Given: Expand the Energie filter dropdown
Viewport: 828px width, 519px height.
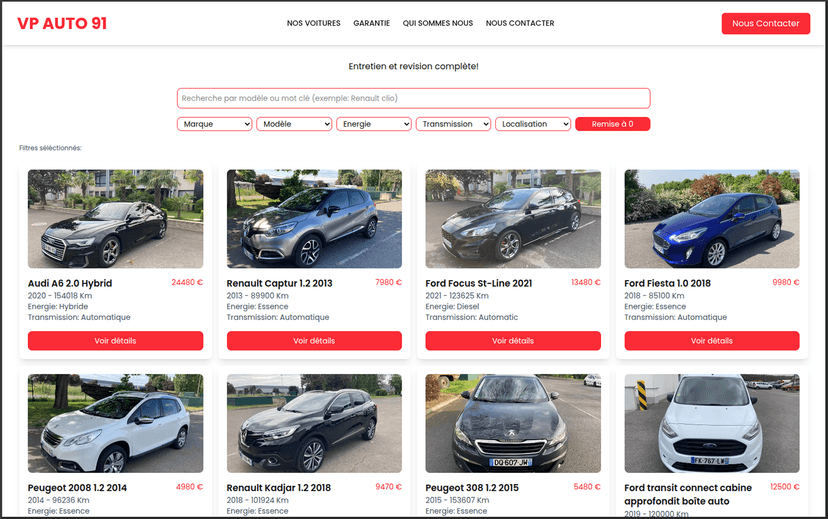Looking at the screenshot, I should coord(374,124).
